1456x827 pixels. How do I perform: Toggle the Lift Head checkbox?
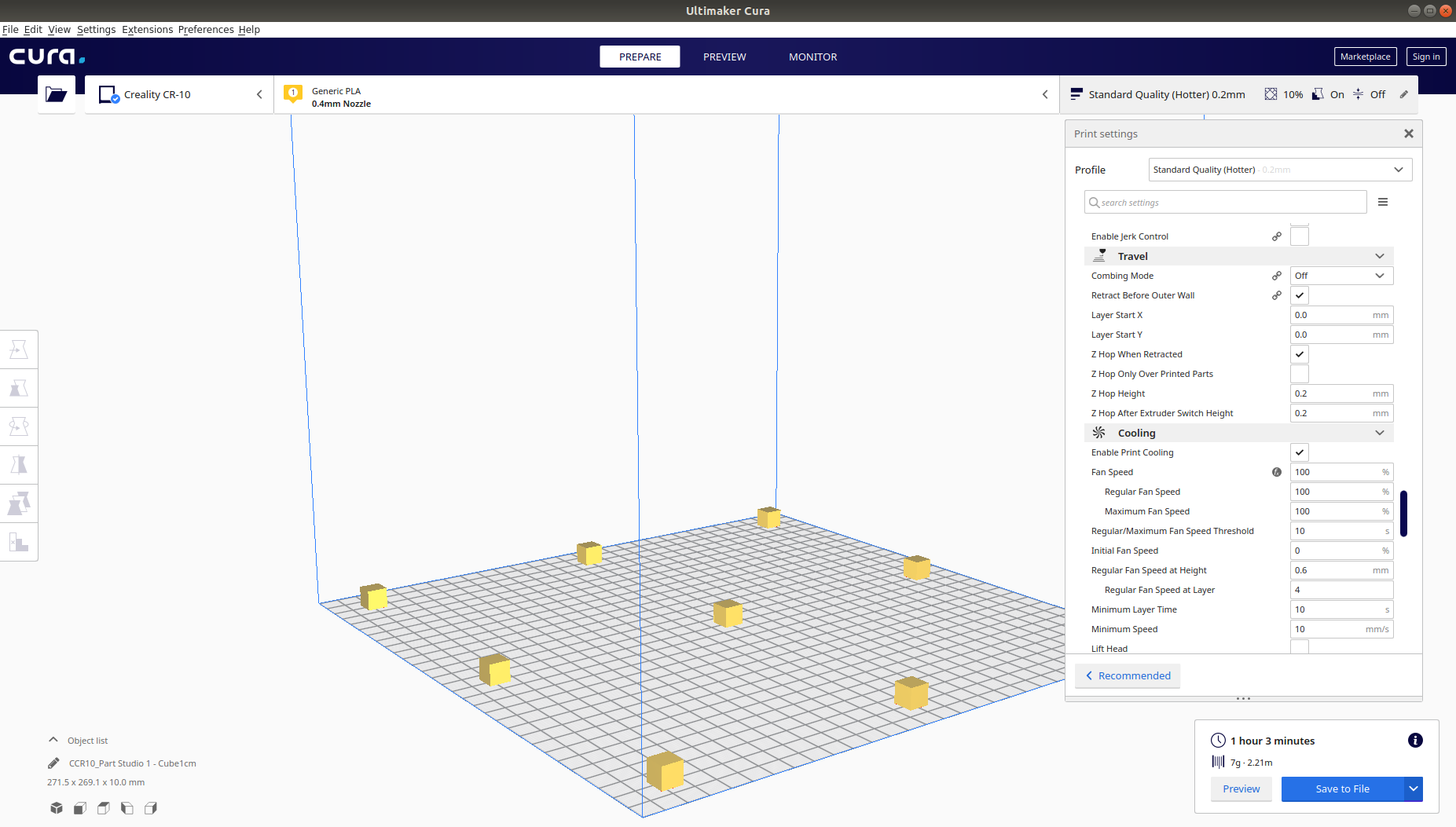[1300, 647]
